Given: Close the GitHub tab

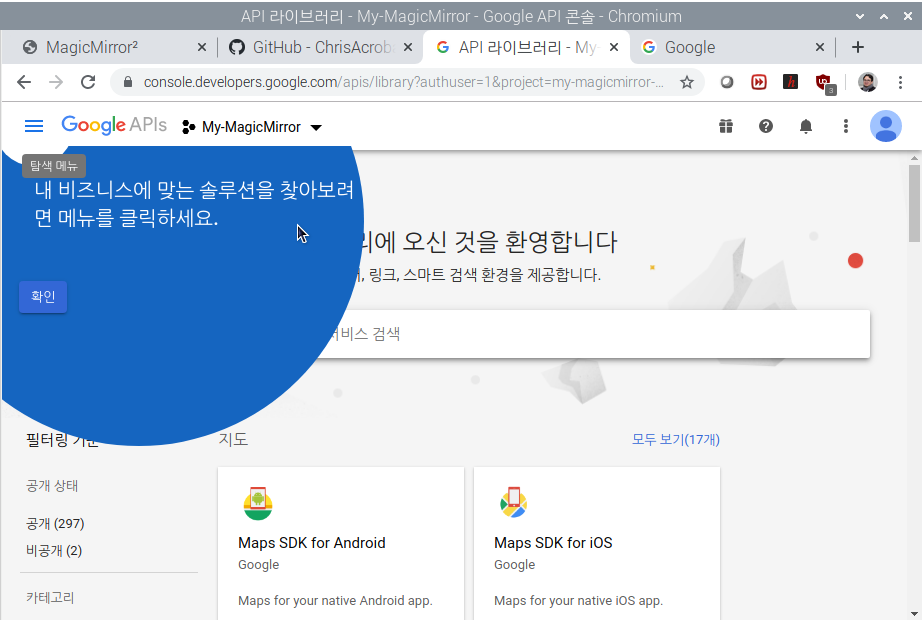Looking at the screenshot, I should [407, 47].
